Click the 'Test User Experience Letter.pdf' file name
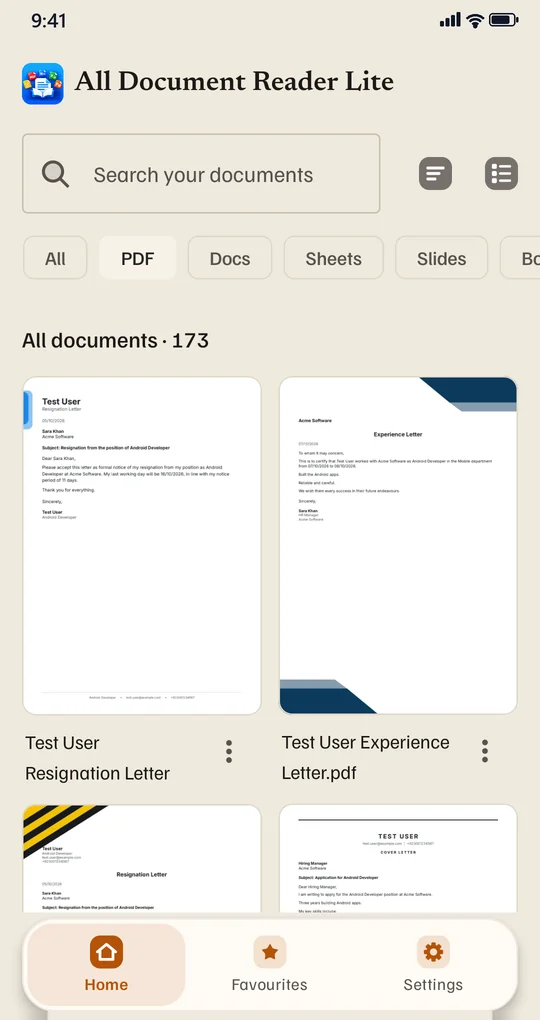The width and height of the screenshot is (540, 1020). point(366,758)
